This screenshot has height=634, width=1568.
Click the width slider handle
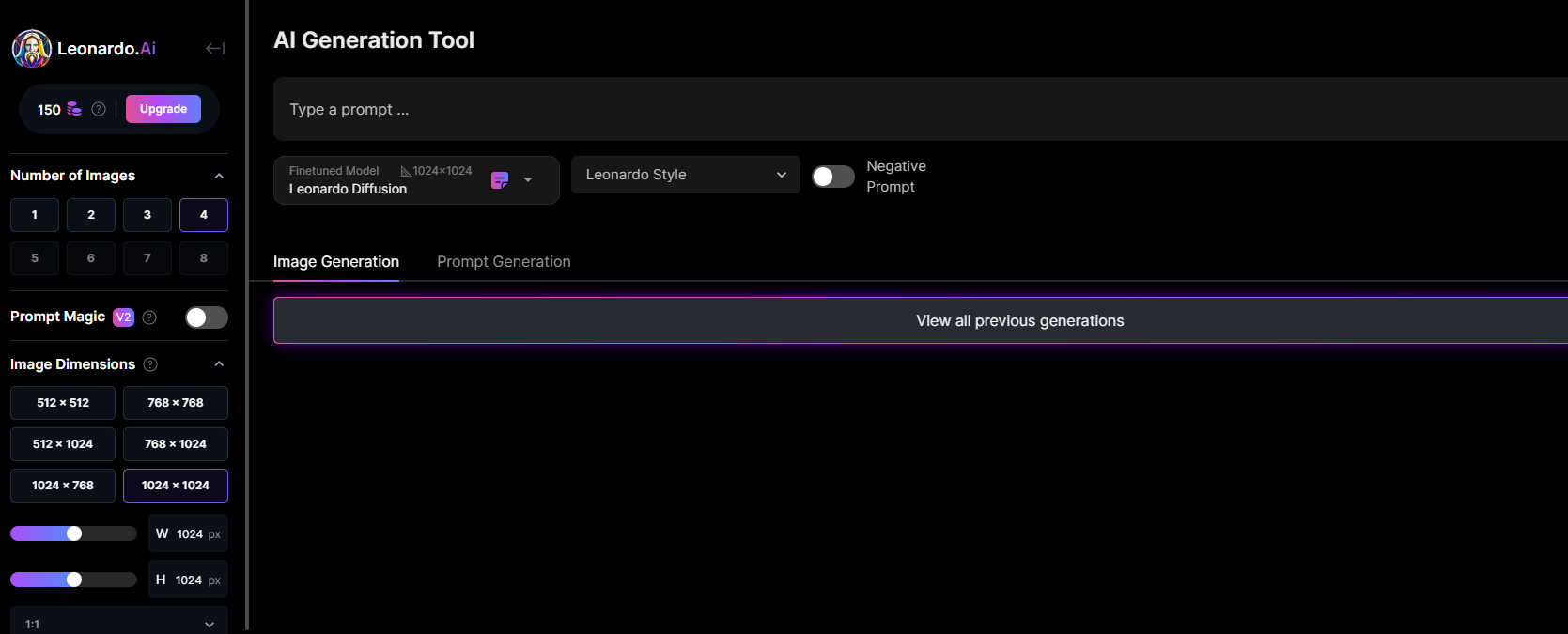74,533
